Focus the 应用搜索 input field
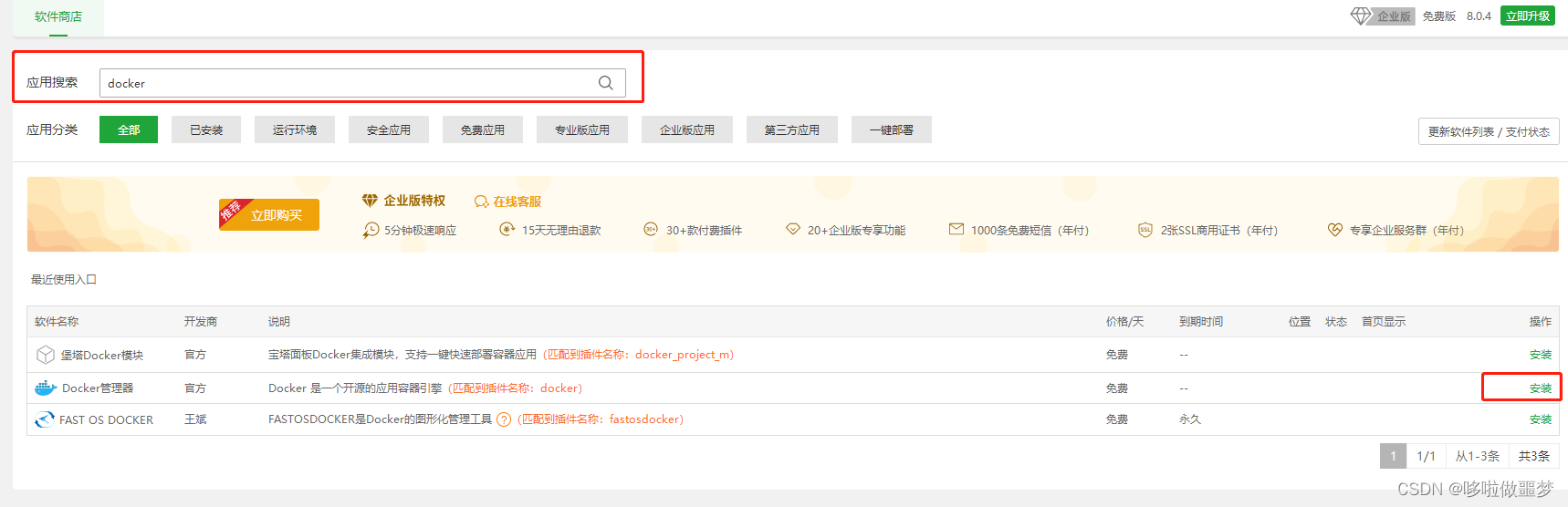Image resolution: width=1568 pixels, height=507 pixels. [x=362, y=83]
